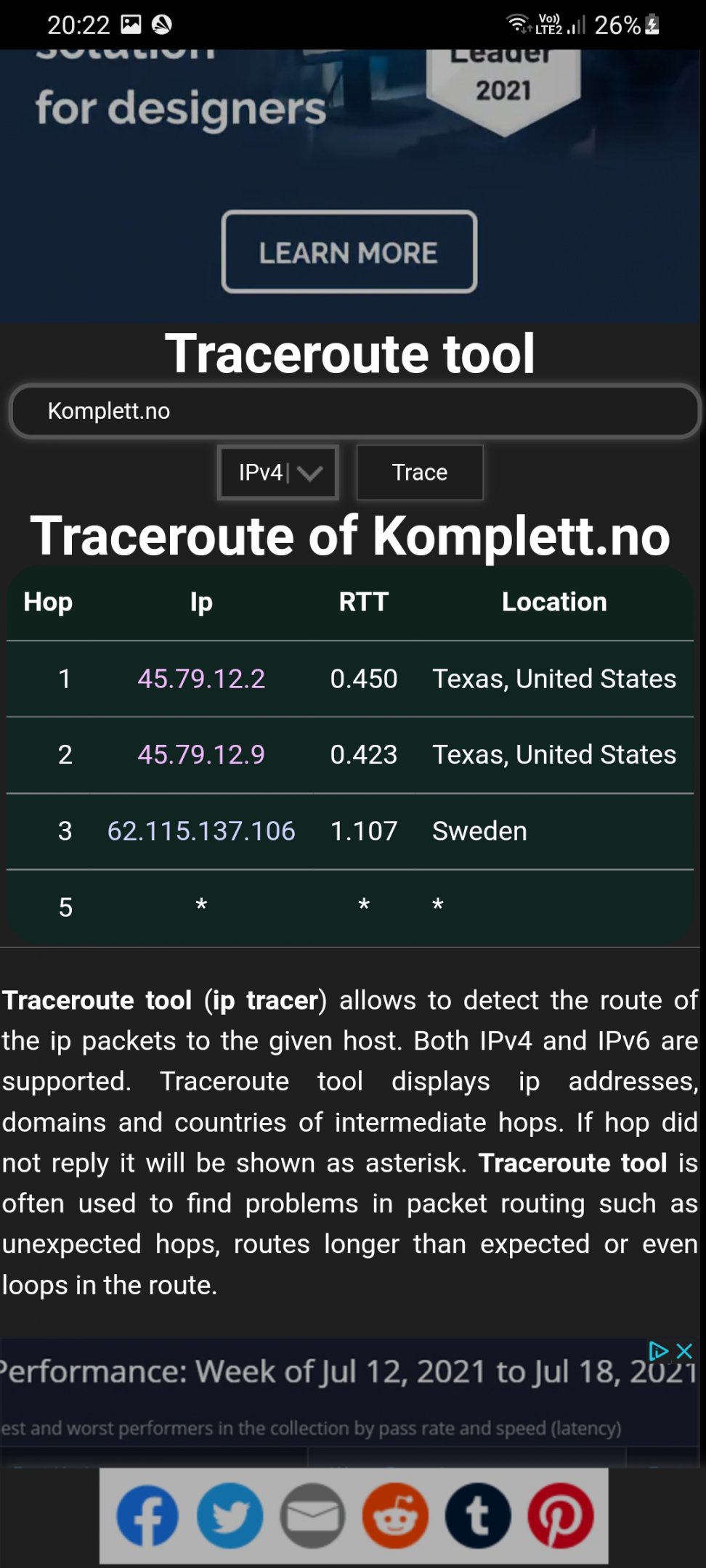
Task: Share page on Reddit
Action: [x=395, y=1516]
